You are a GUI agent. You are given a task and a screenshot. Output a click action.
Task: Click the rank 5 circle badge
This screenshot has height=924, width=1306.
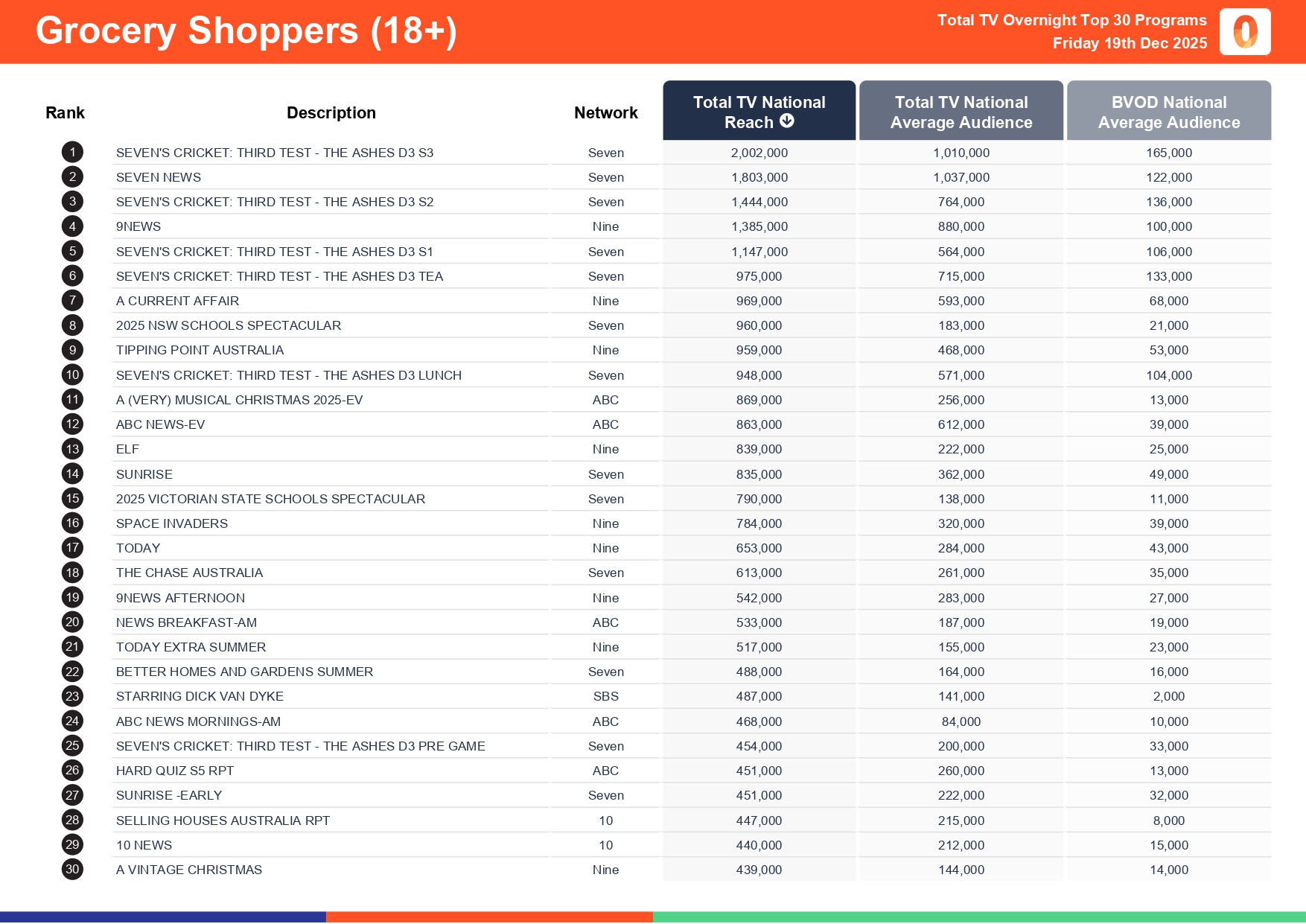(72, 252)
